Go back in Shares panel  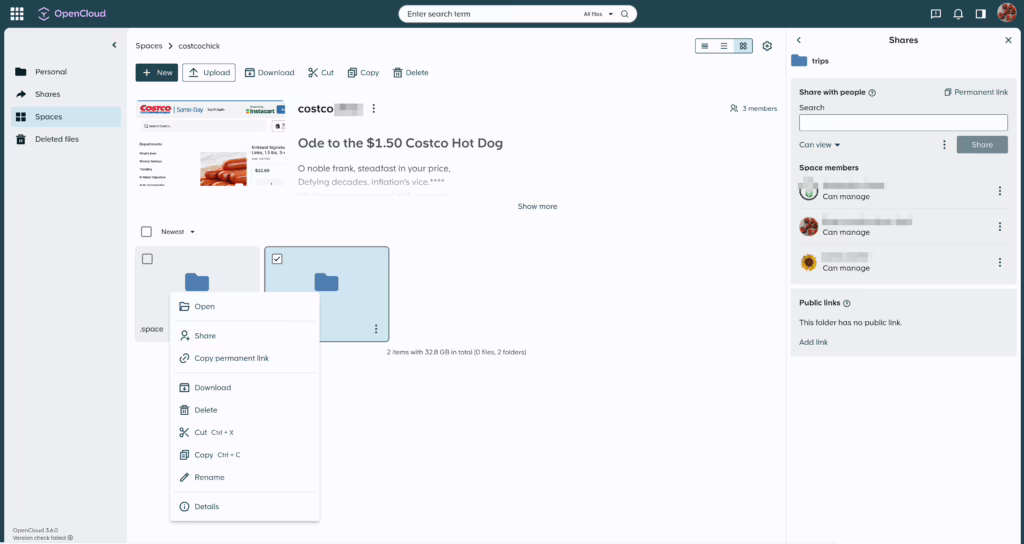[x=799, y=40]
